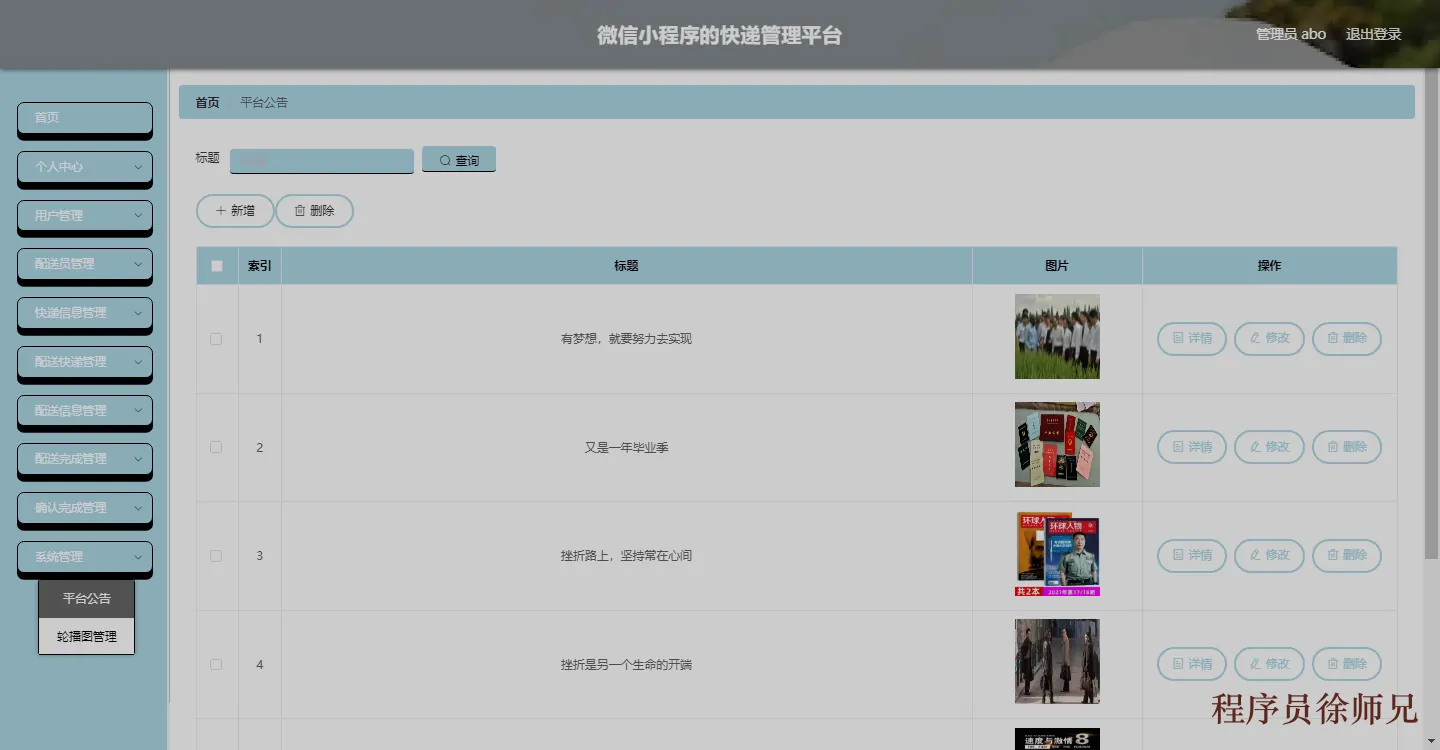Click the 索引 column header

pyautogui.click(x=260, y=266)
